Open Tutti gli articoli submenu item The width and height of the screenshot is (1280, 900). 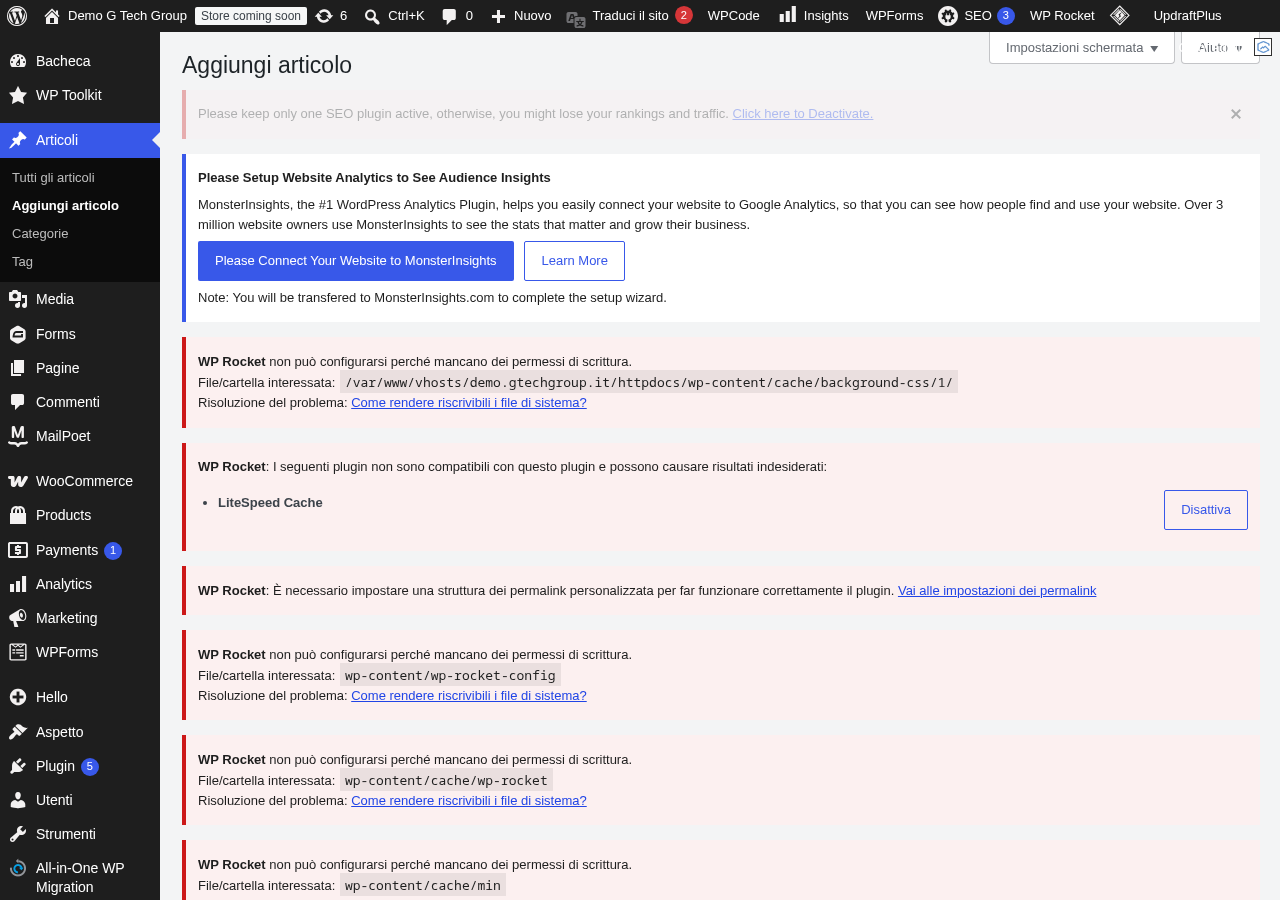pyautogui.click(x=53, y=177)
